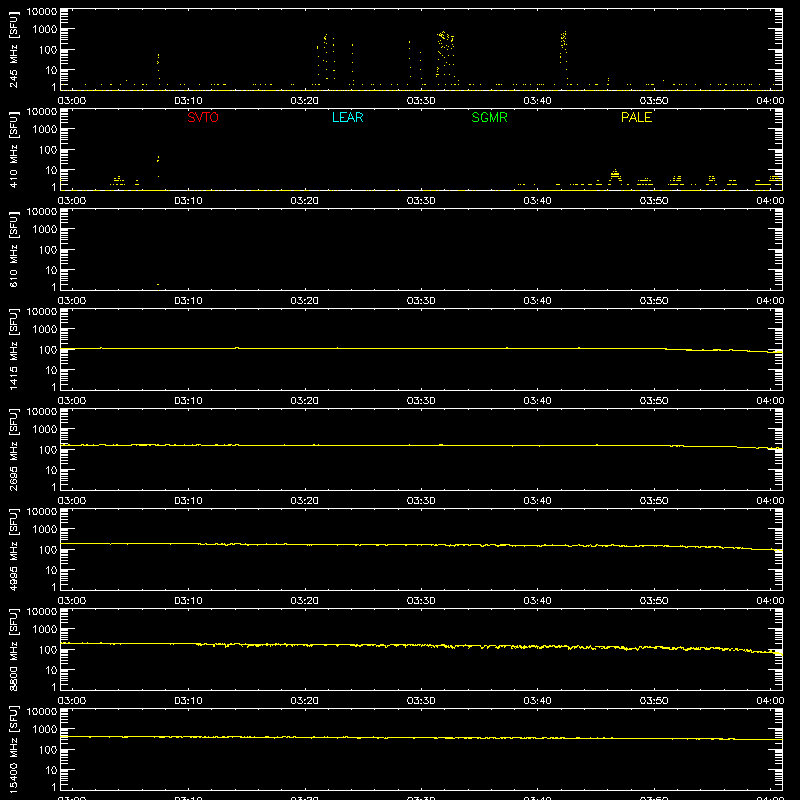
Task: Select the 2695 MHz [SFU] axis label
Action: click(x=14, y=450)
